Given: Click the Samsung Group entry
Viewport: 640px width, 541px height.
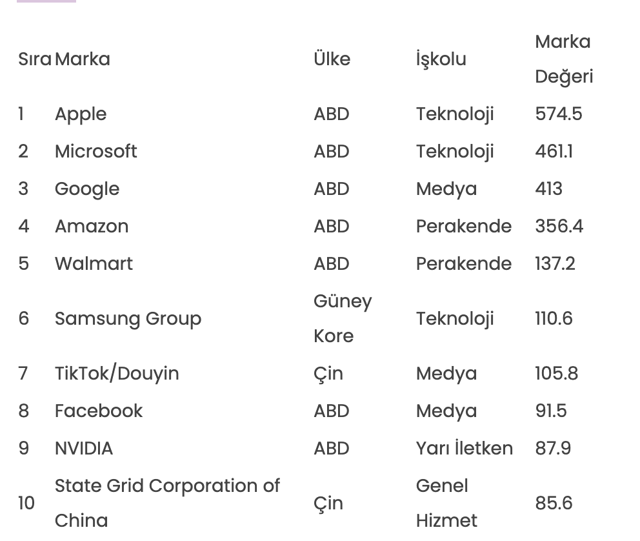Looking at the screenshot, I should (x=128, y=319).
